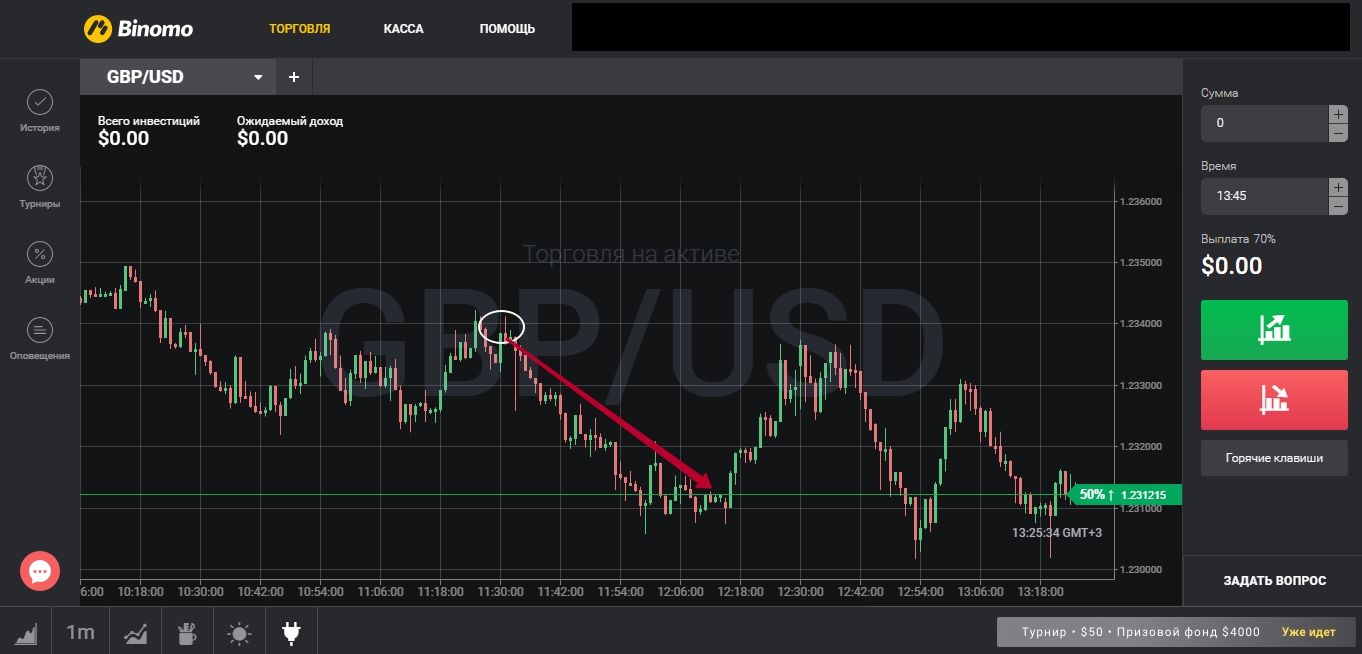Change the 1m timeframe setting
1362x654 pixels.
point(80,632)
